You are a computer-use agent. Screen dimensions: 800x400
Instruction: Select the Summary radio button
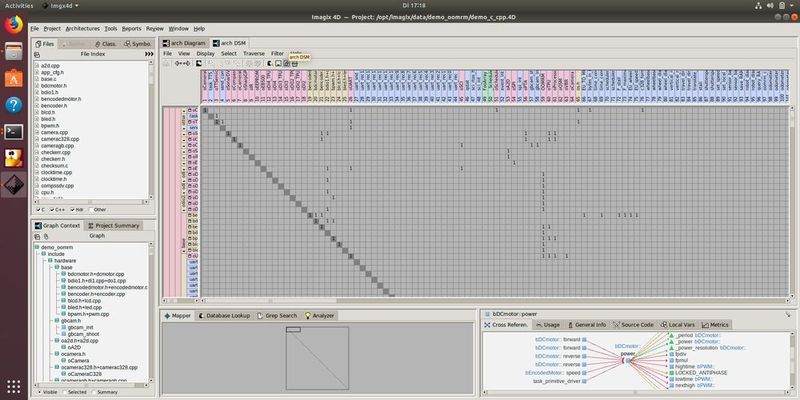pos(93,392)
